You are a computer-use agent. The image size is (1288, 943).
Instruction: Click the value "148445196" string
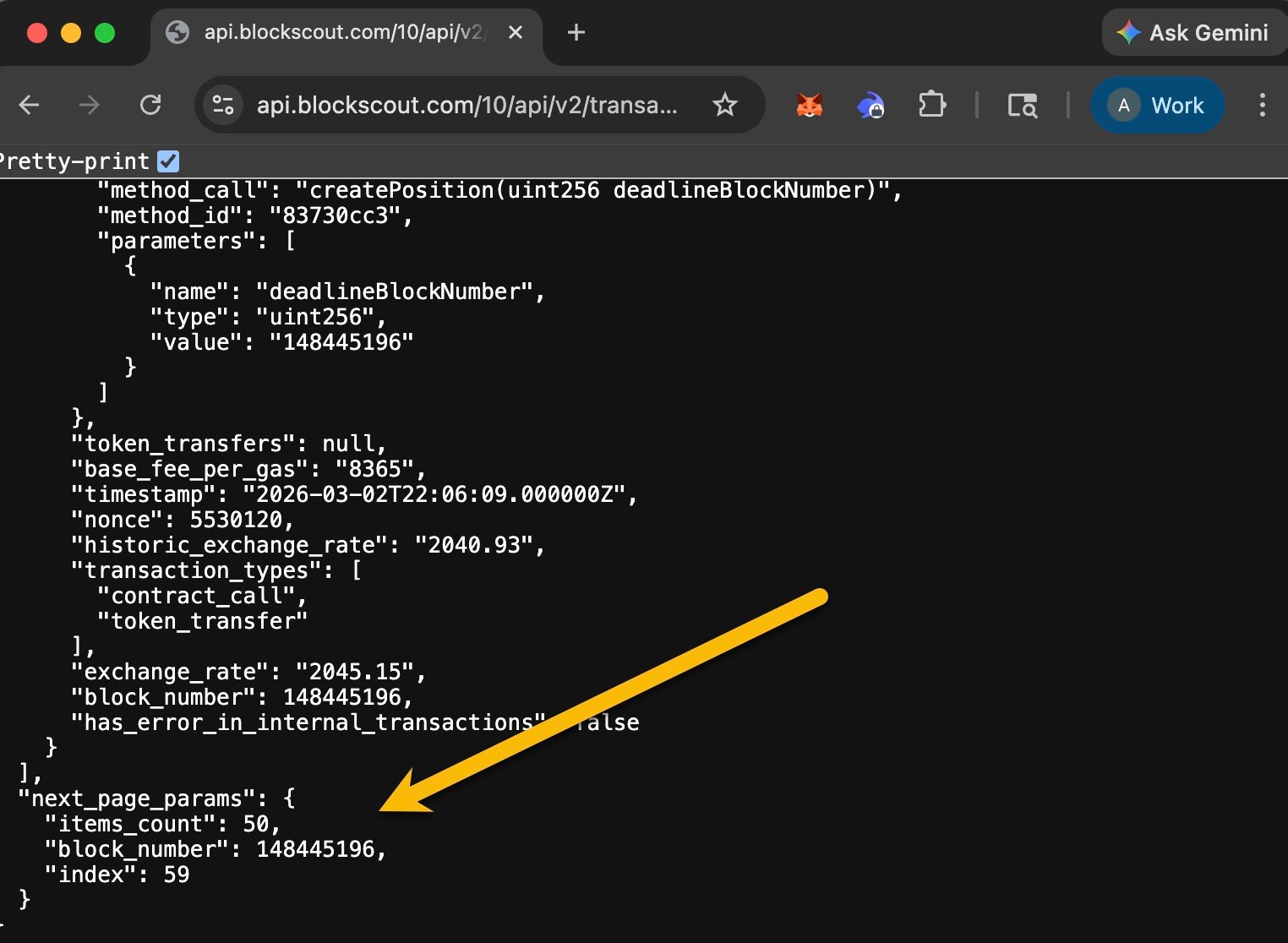[x=341, y=342]
